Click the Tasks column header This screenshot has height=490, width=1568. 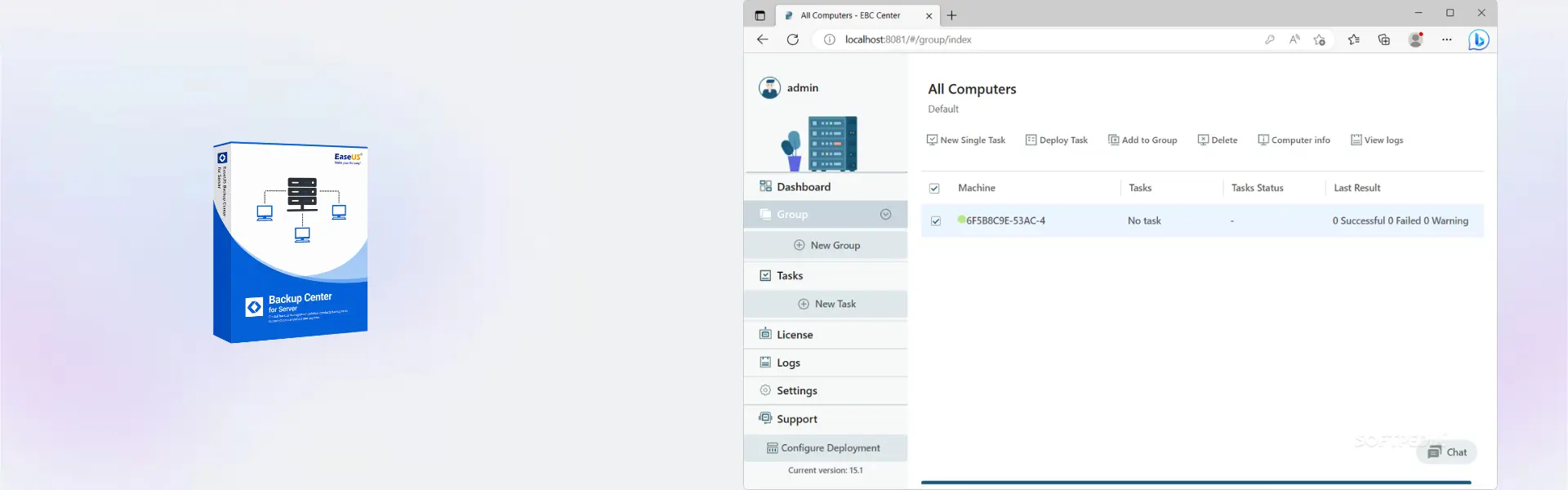1140,188
